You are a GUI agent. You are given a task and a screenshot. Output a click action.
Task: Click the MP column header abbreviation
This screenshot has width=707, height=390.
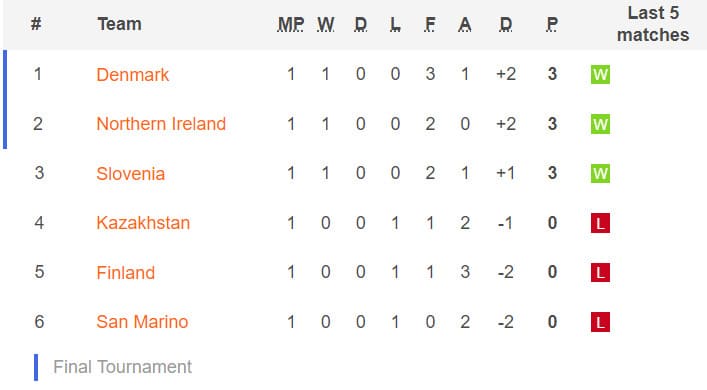coord(291,24)
